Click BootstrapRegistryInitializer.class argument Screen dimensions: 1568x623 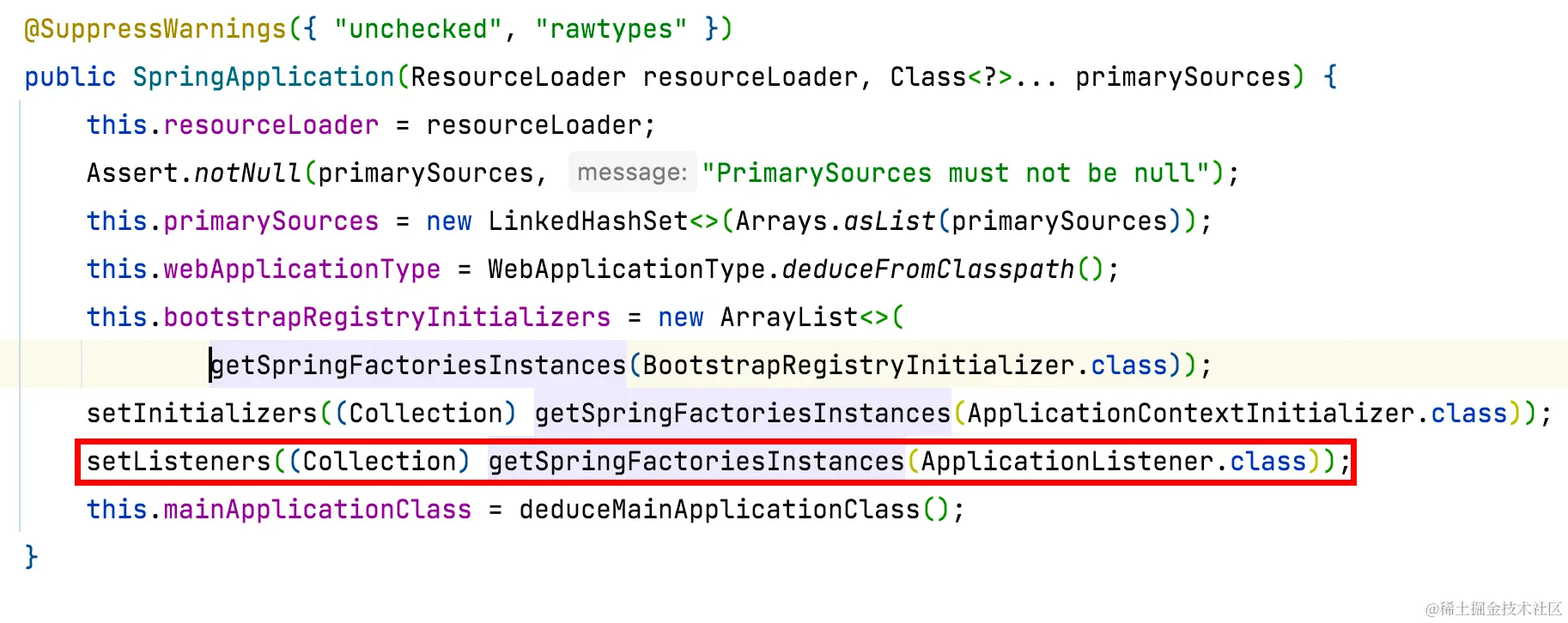point(905,366)
